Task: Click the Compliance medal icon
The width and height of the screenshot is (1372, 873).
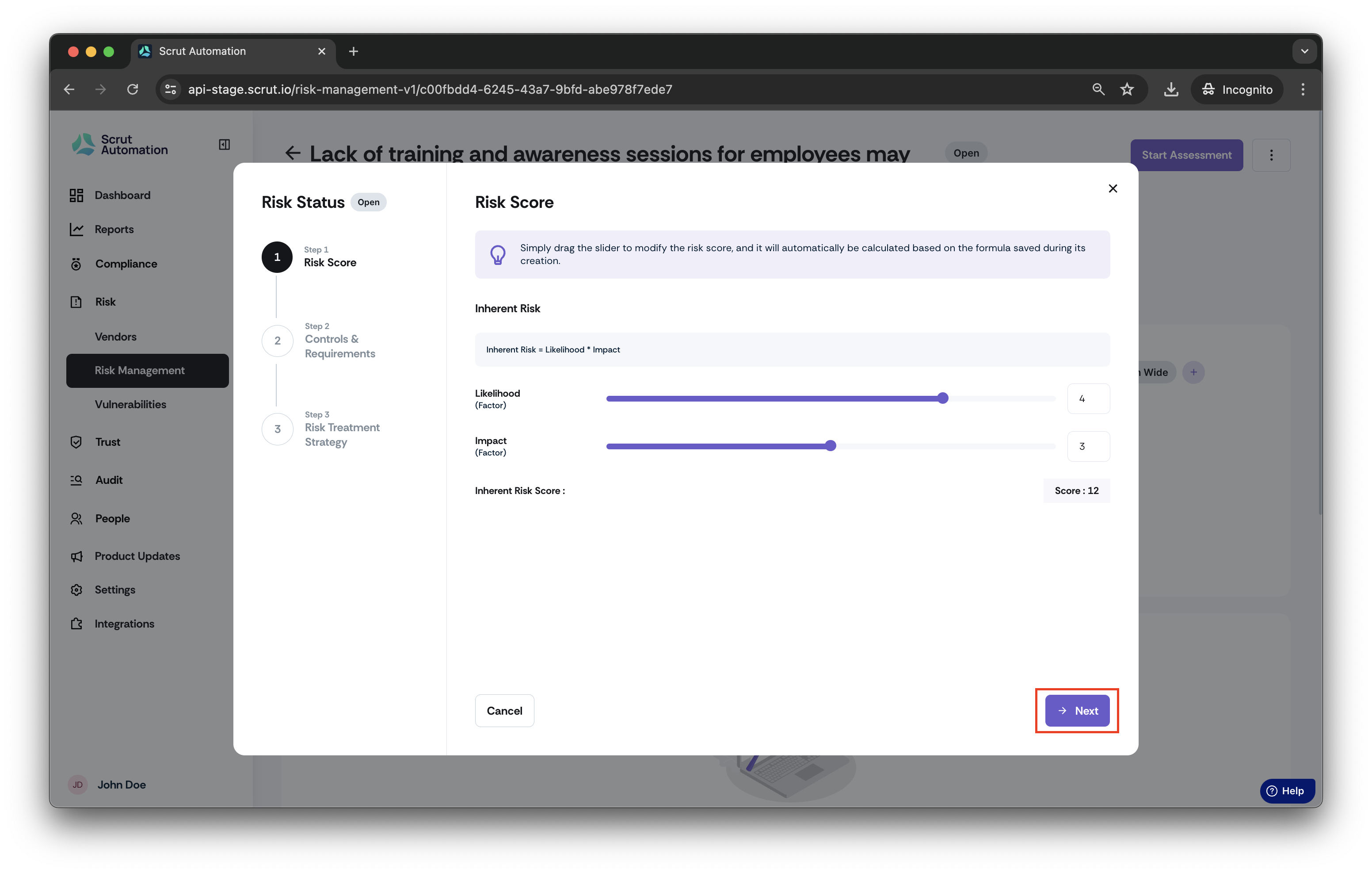Action: [x=76, y=264]
